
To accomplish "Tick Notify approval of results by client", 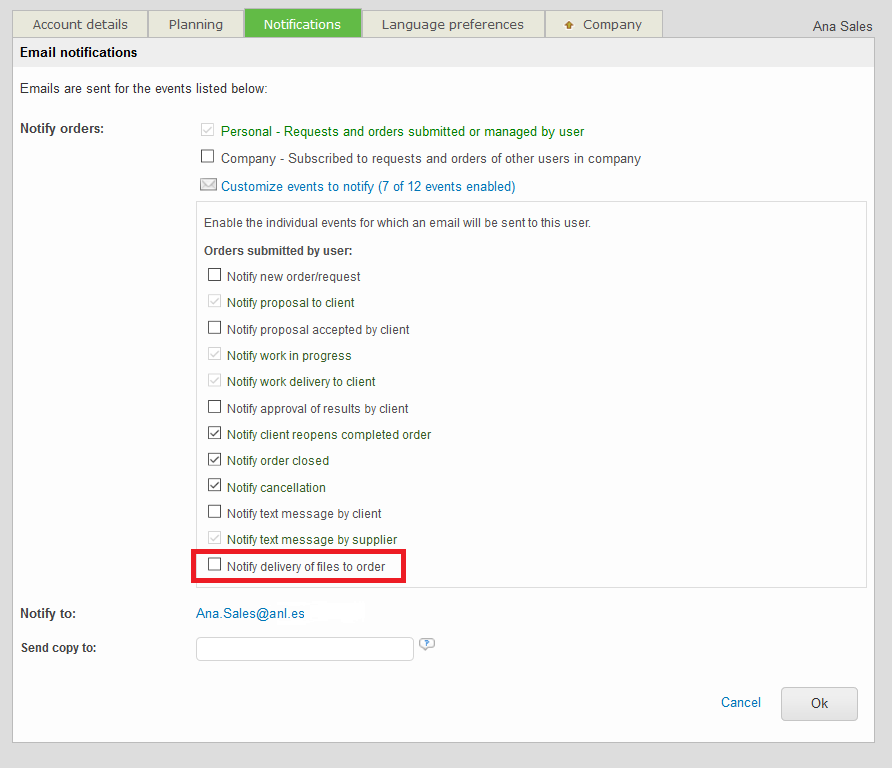I will [x=214, y=407].
